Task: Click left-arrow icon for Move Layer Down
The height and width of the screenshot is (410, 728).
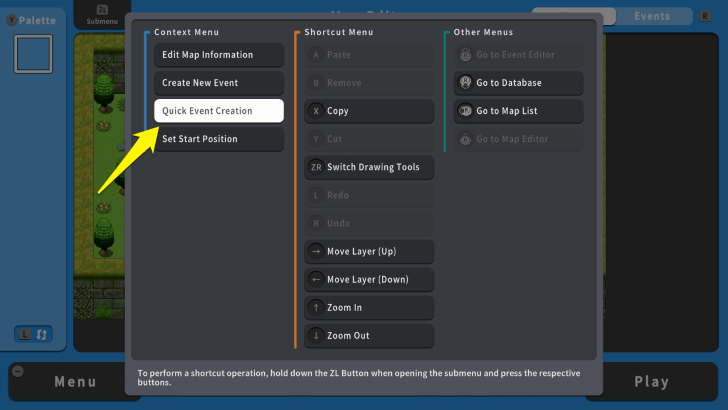Action: point(316,280)
